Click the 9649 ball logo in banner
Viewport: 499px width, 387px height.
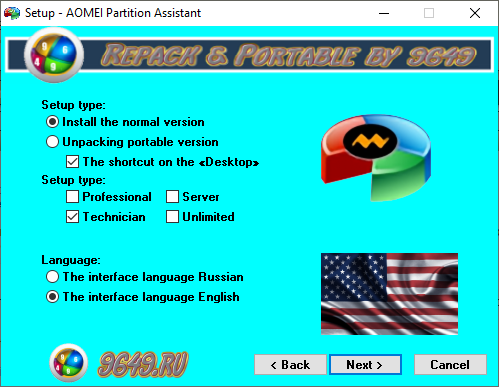click(54, 55)
